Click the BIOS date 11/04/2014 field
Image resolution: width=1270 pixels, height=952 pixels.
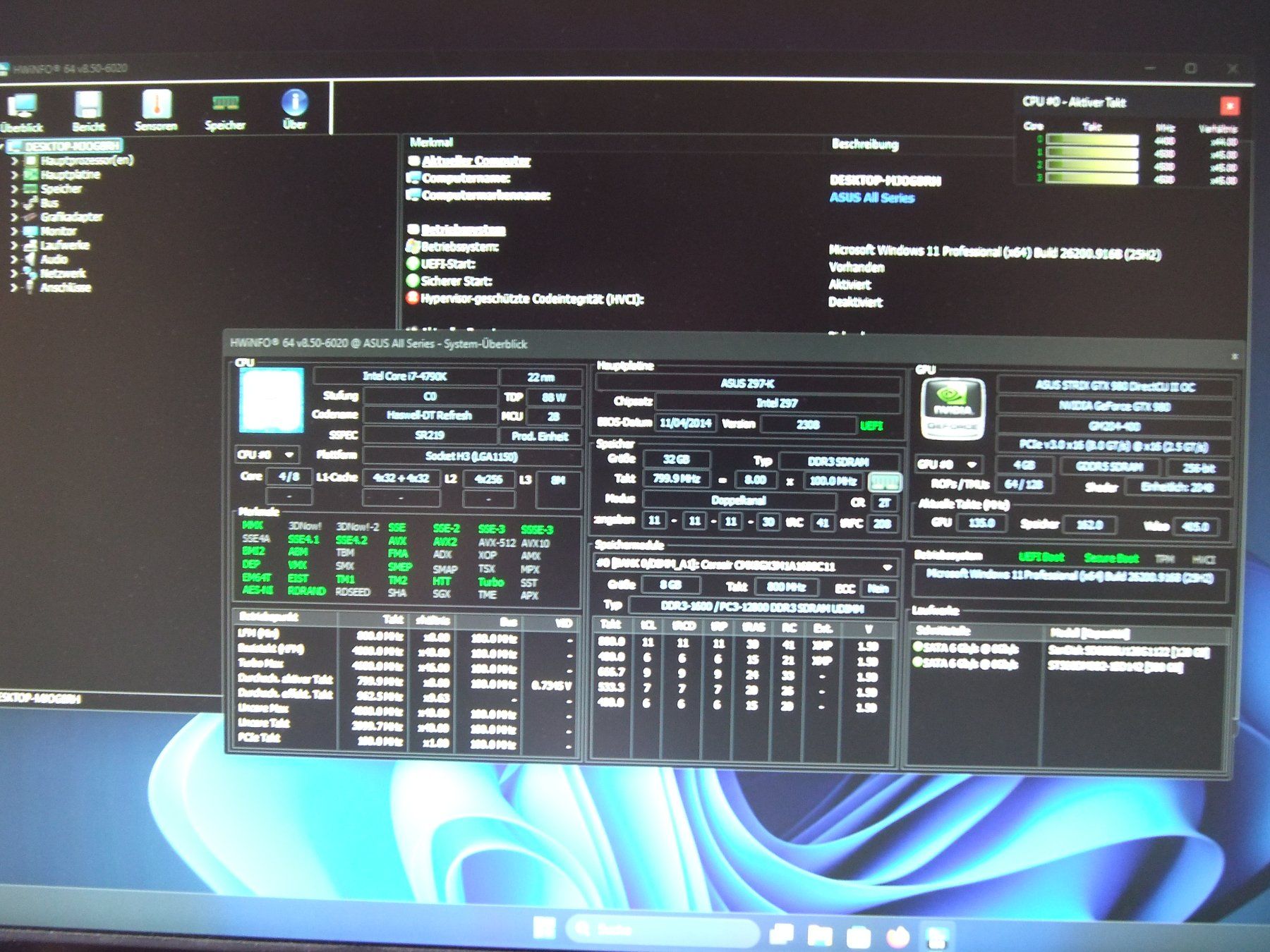point(685,423)
